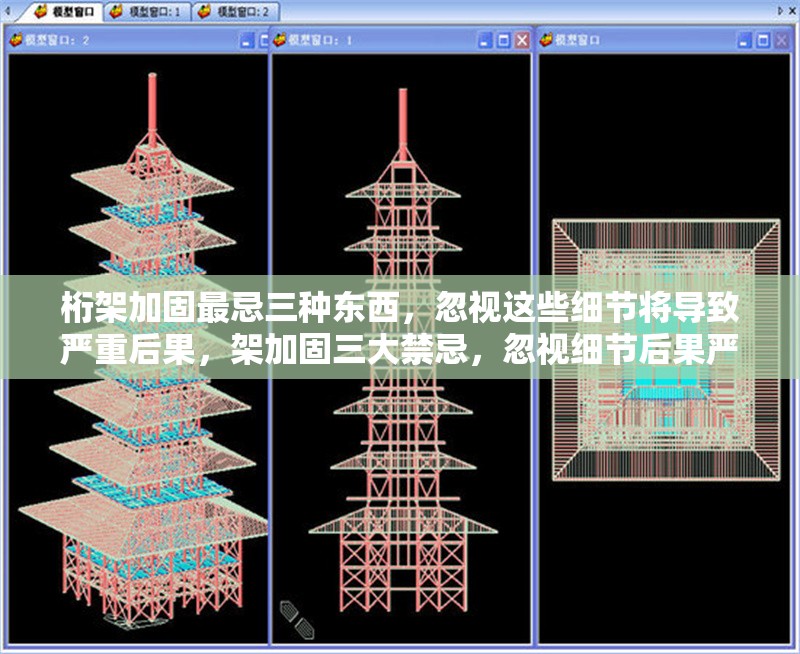Click the 模型窗口:1 title bar icon
The height and width of the screenshot is (654, 800).
tap(280, 40)
